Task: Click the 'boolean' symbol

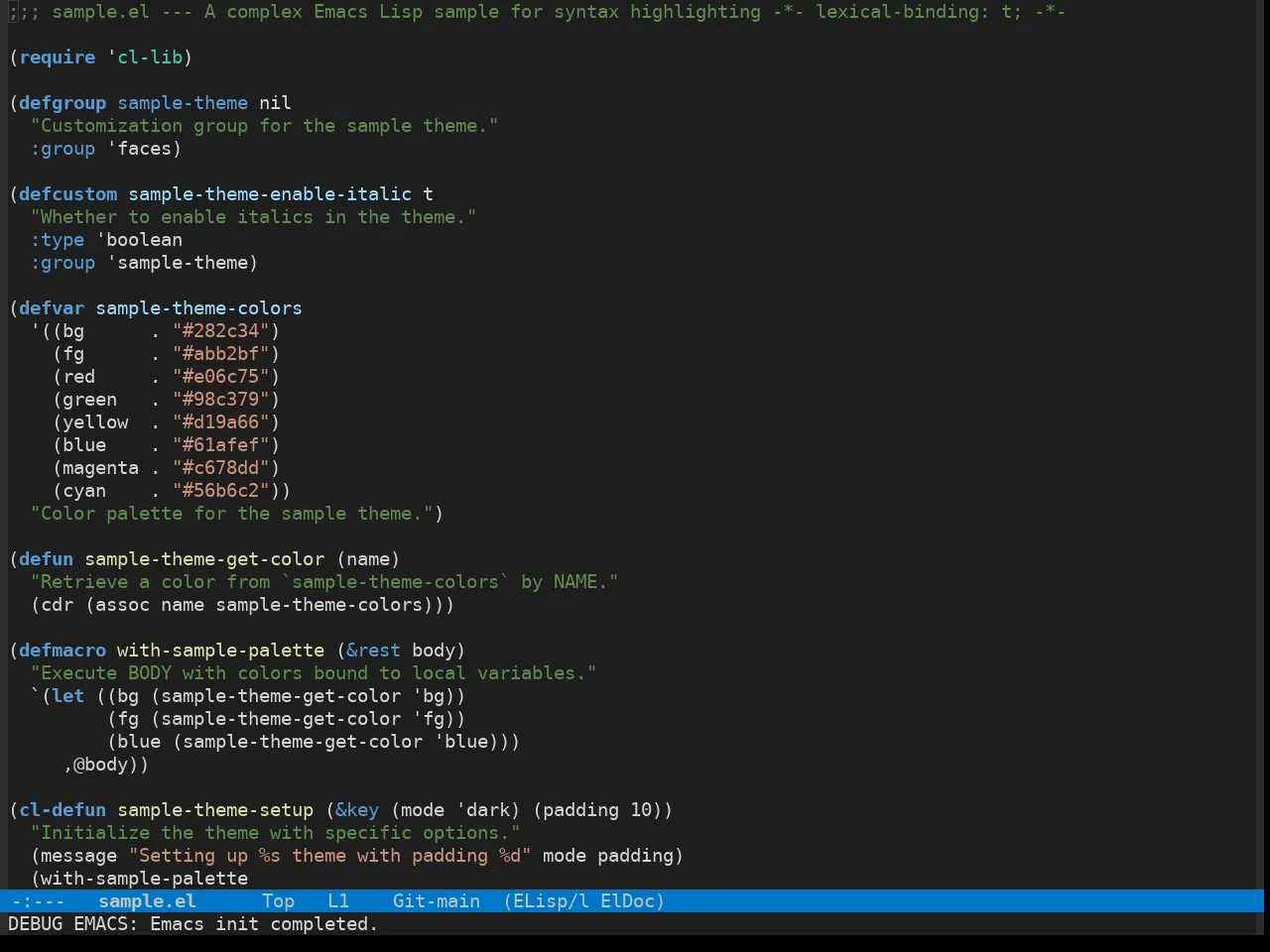Action: tap(145, 239)
